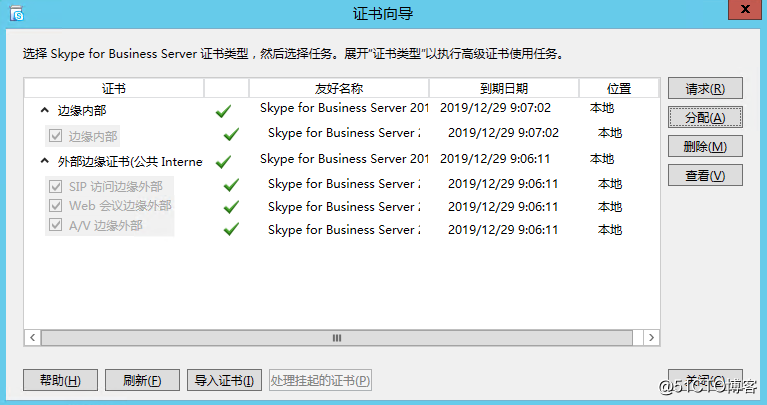Refresh list with 刷新(F) button
Viewport: 767px width, 405px height.
142,380
